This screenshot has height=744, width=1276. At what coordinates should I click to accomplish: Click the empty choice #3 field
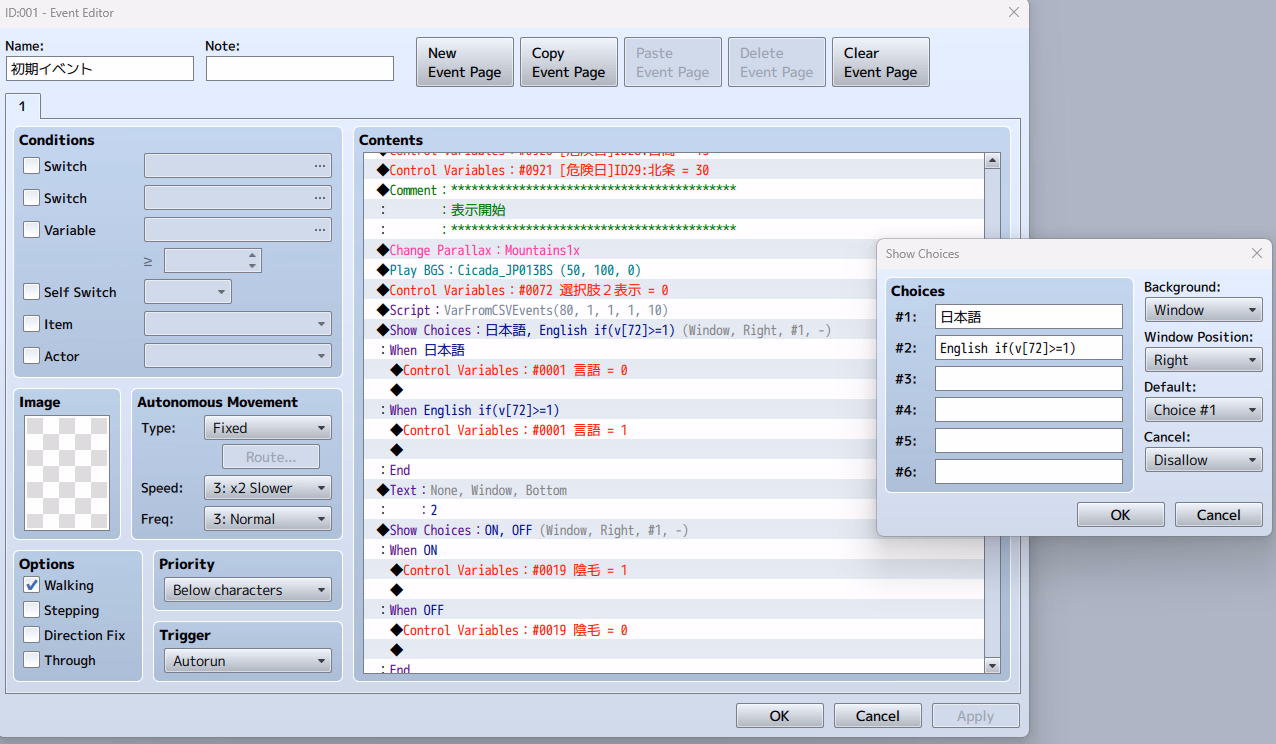coord(1029,379)
